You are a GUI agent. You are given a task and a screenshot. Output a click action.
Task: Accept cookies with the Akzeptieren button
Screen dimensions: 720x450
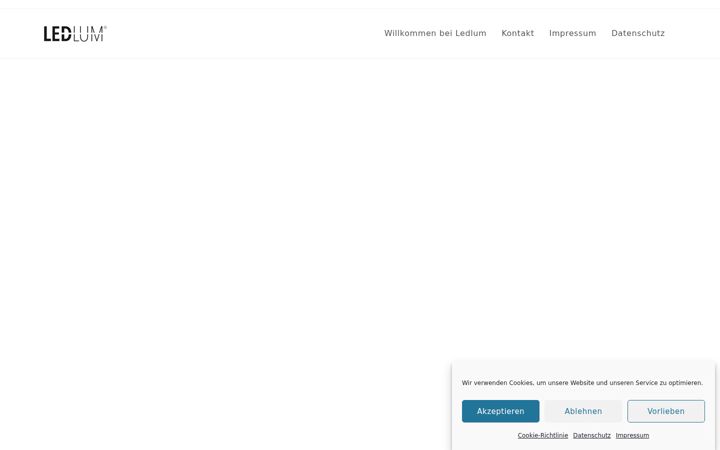(x=501, y=411)
